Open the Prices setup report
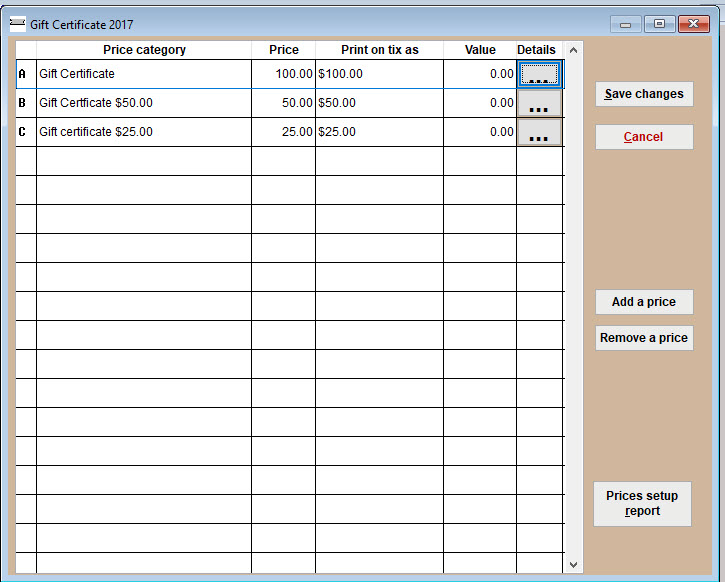The image size is (725, 582). [x=642, y=503]
